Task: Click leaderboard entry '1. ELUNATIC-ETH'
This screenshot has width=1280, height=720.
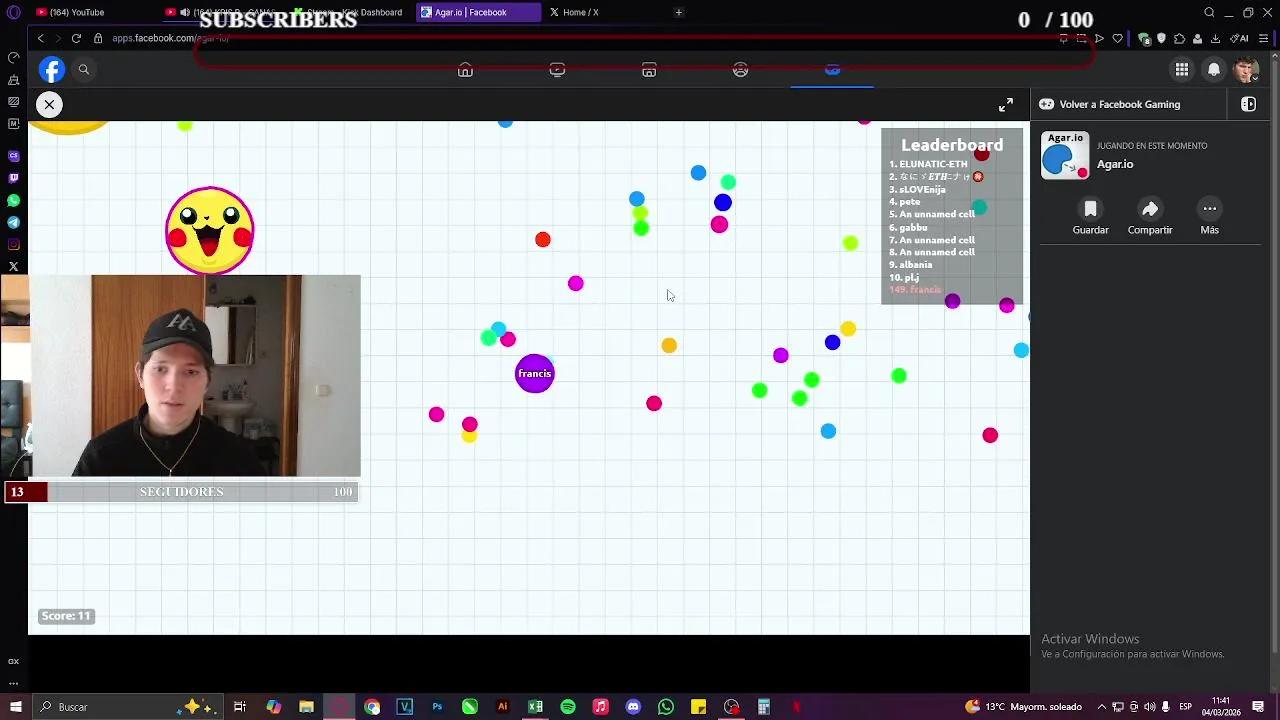Action: click(929, 164)
